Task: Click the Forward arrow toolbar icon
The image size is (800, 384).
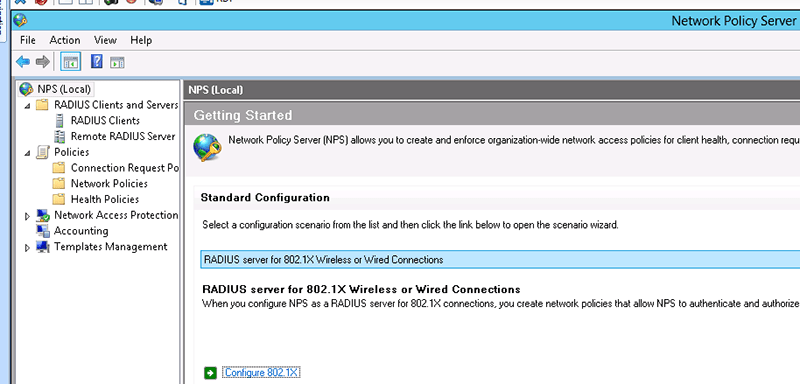Action: (43, 62)
